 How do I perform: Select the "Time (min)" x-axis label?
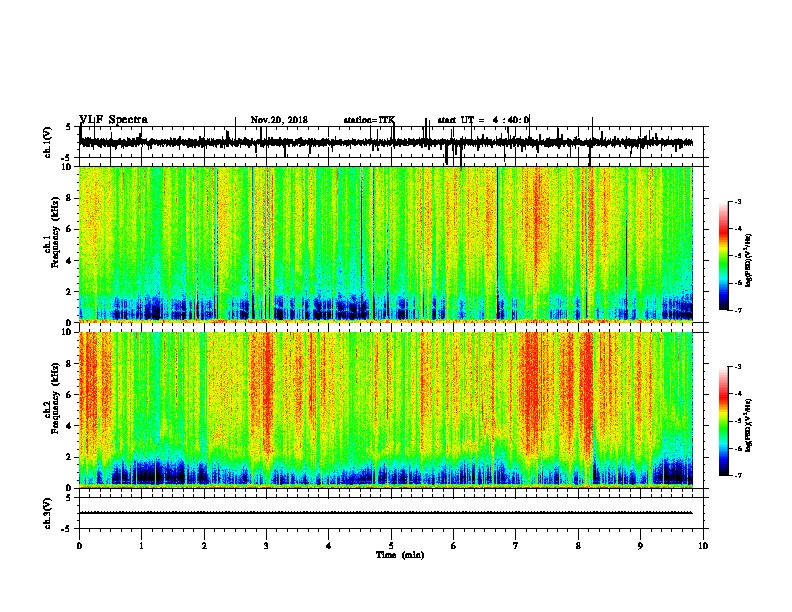coord(400,555)
